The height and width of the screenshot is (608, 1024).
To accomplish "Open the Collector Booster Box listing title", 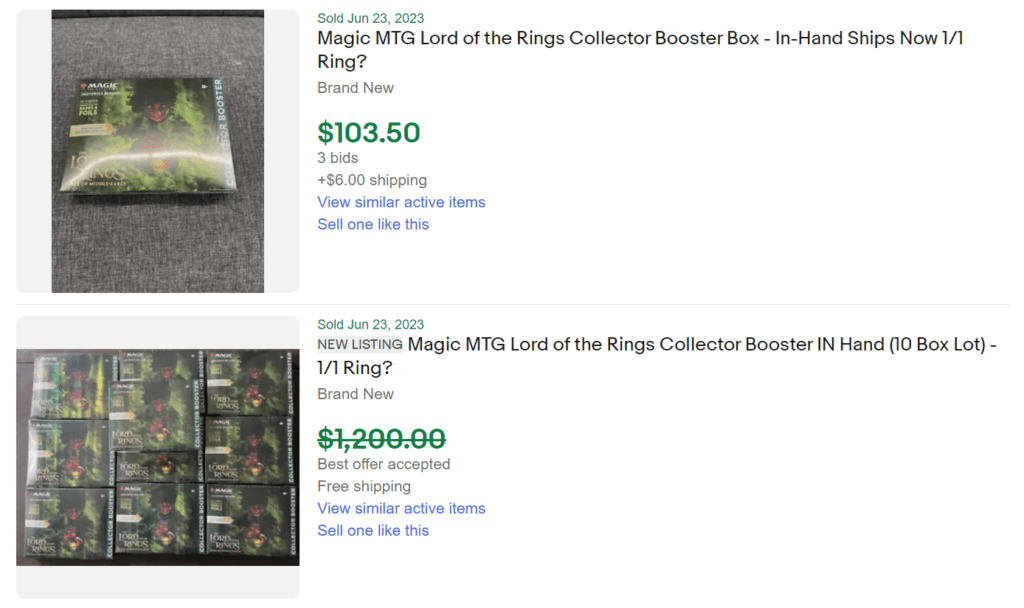I will pyautogui.click(x=598, y=38).
